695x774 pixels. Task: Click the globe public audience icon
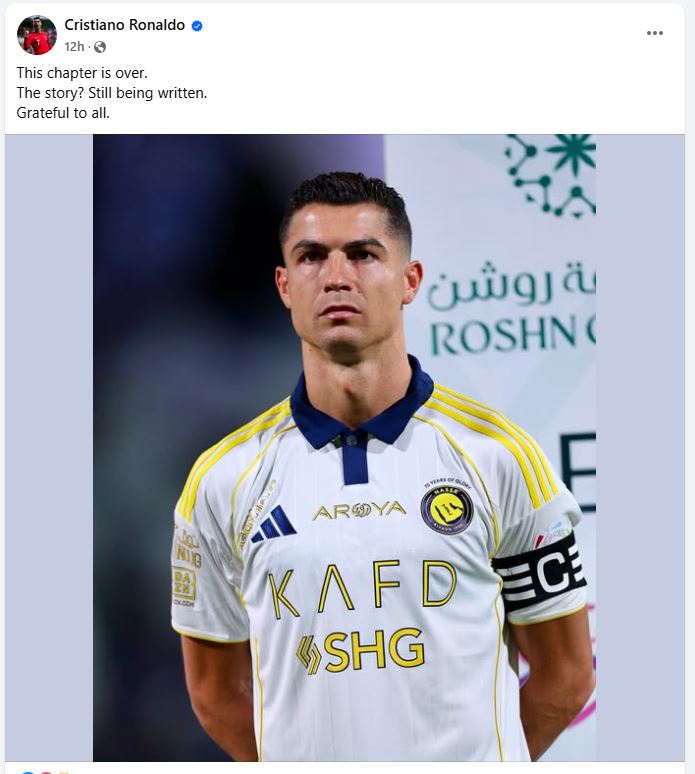(100, 47)
